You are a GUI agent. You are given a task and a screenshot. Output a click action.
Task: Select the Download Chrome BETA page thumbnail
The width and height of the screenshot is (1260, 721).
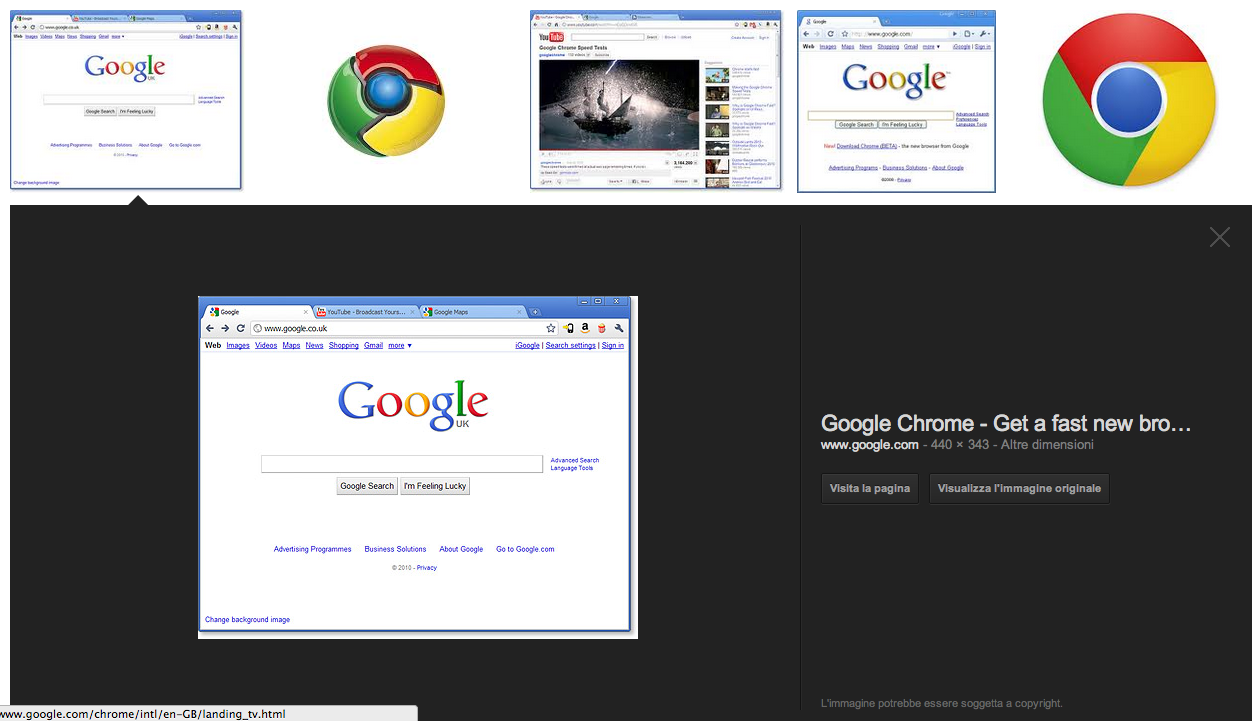click(896, 101)
